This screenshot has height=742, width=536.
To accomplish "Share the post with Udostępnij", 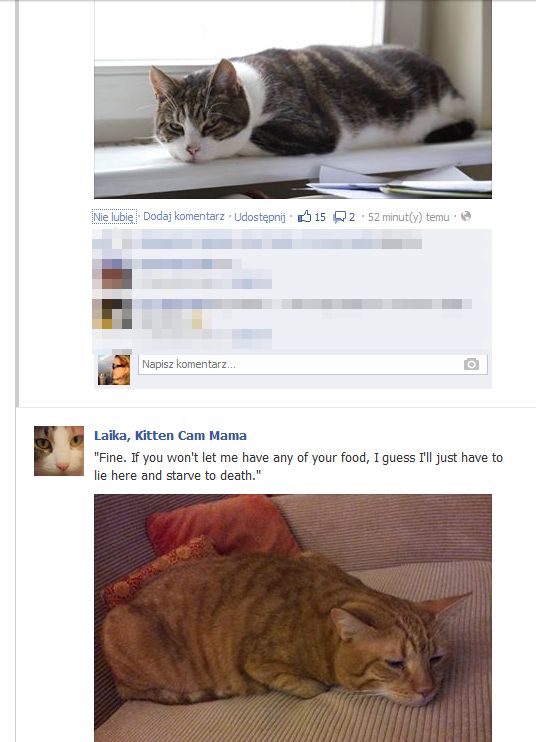I will (x=260, y=217).
